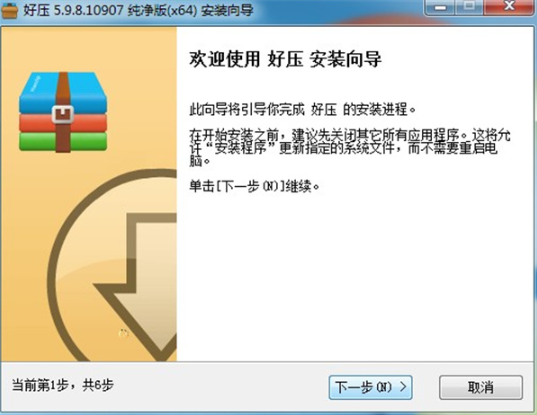Continue with the 下一步(N) button
The height and width of the screenshot is (415, 537).
370,387
